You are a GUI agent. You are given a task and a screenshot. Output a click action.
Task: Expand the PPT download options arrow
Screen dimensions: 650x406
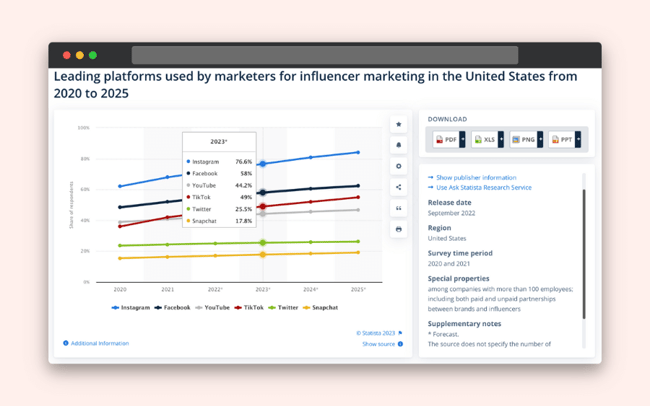pyautogui.click(x=578, y=140)
